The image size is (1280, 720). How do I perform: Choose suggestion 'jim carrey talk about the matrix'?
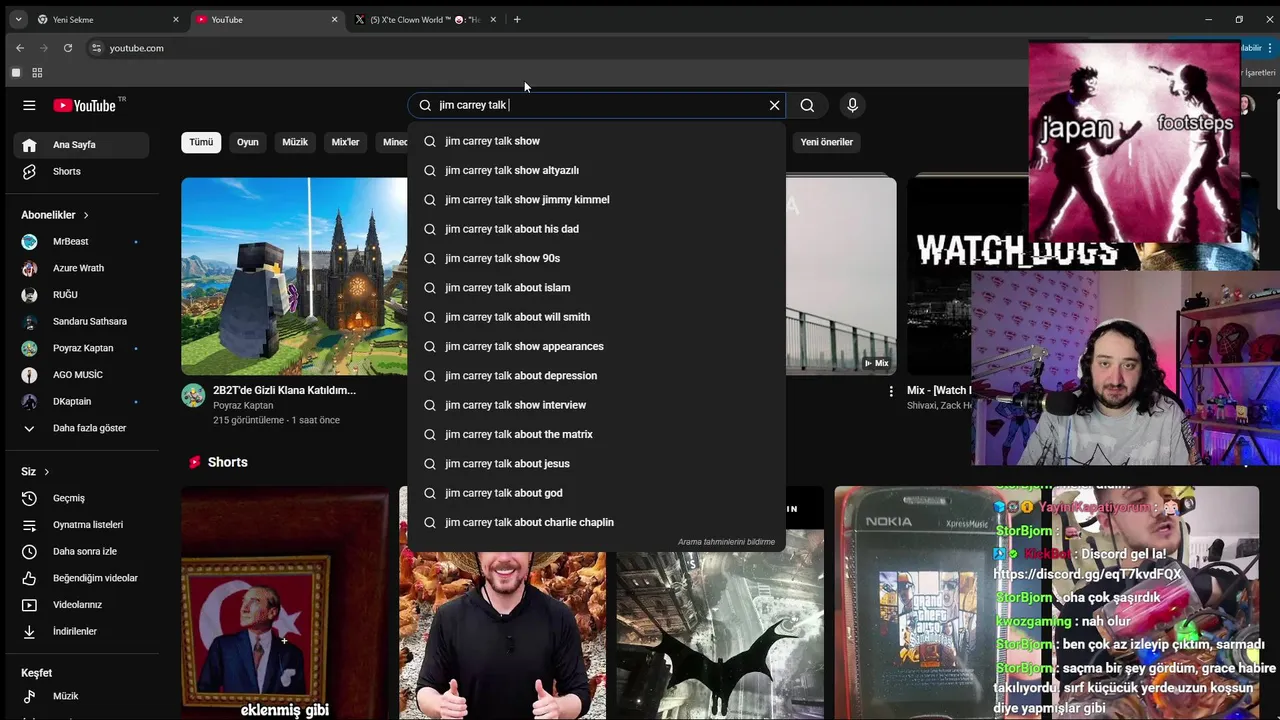click(596, 434)
